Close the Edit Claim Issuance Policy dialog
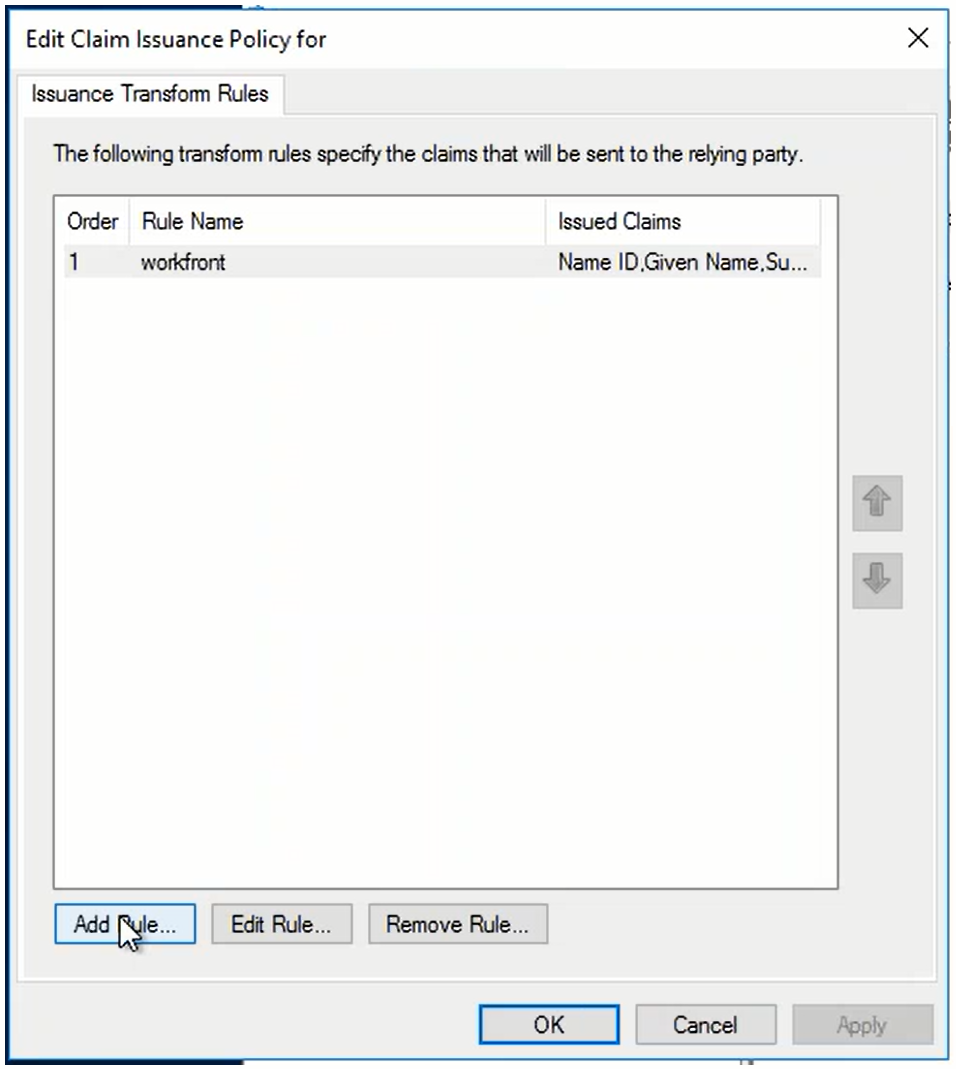This screenshot has width=956, height=1069. click(x=917, y=39)
